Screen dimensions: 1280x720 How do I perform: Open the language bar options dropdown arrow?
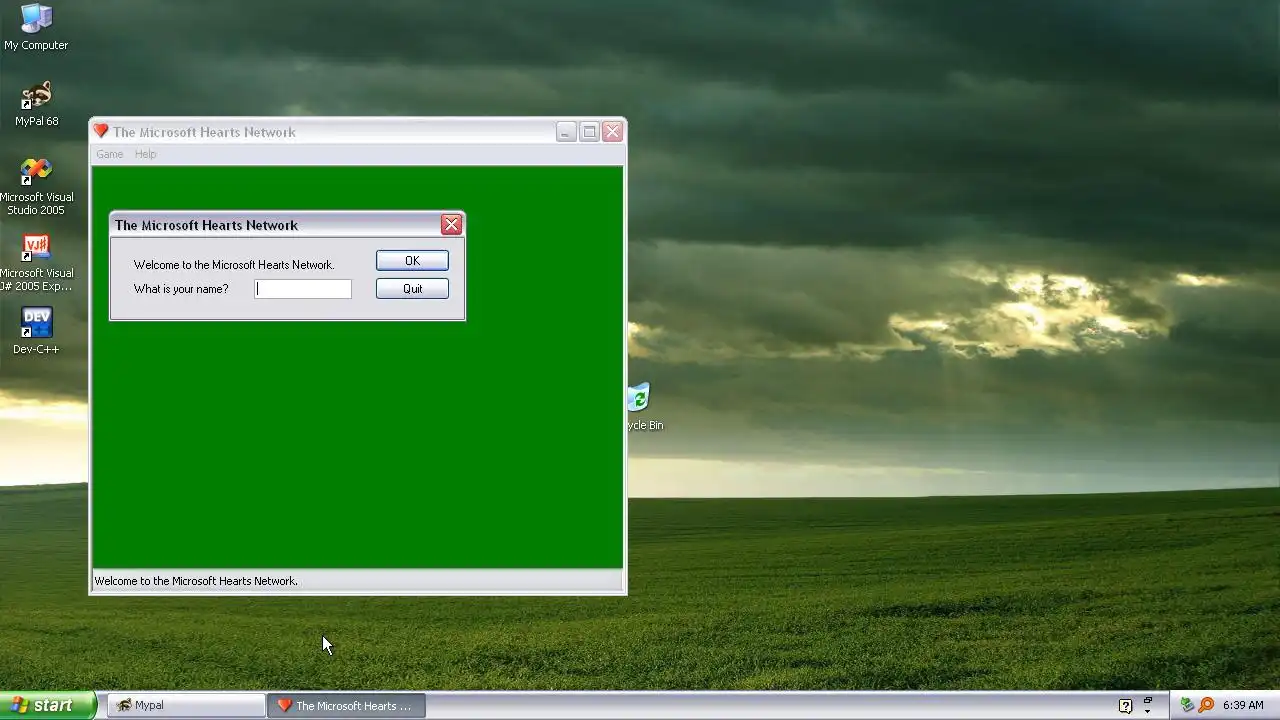1147,711
